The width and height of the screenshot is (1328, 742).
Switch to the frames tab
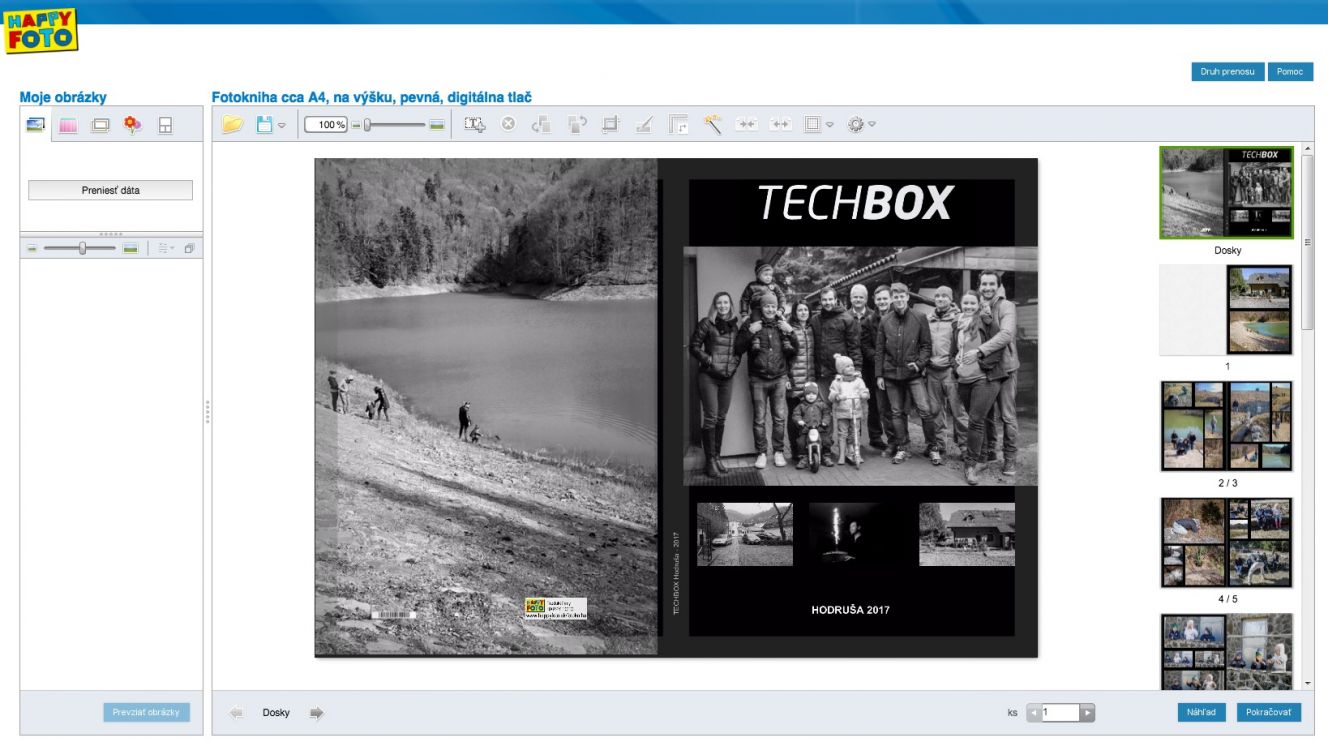[100, 125]
